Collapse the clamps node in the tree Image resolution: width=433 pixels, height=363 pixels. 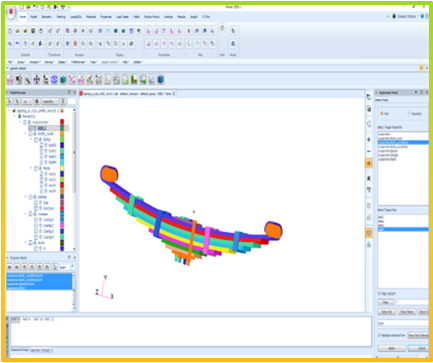tap(26, 214)
